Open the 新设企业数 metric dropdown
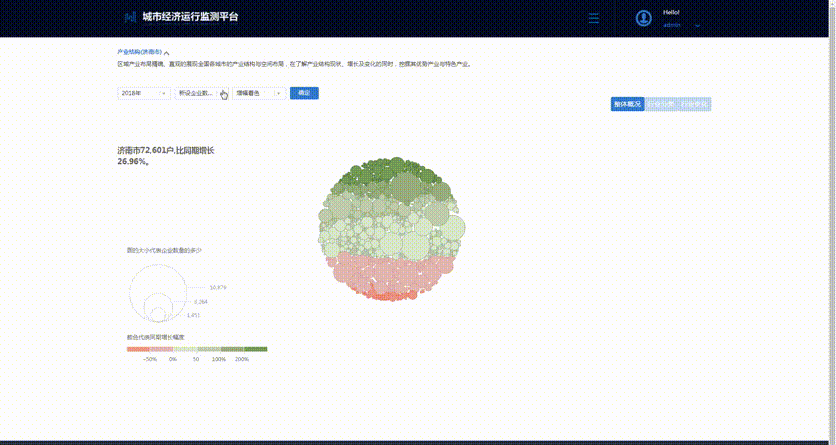 pos(202,93)
